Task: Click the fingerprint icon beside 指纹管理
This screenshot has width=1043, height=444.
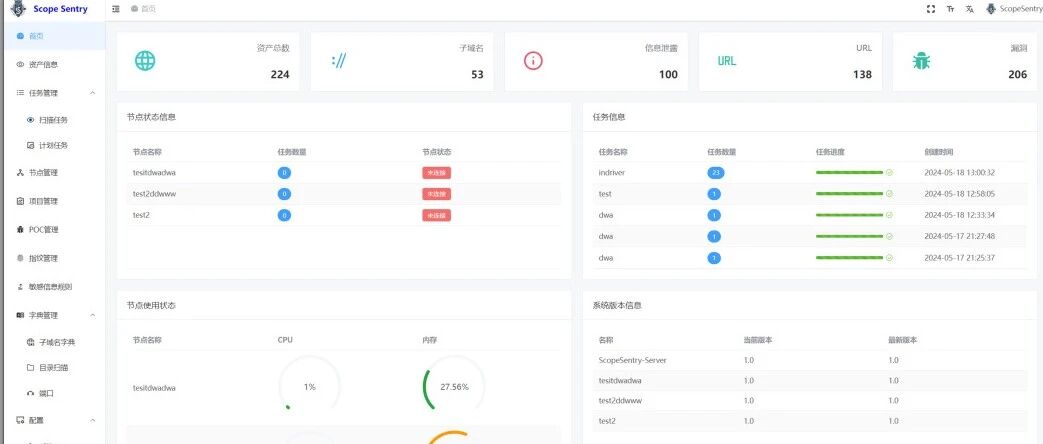Action: [x=20, y=258]
